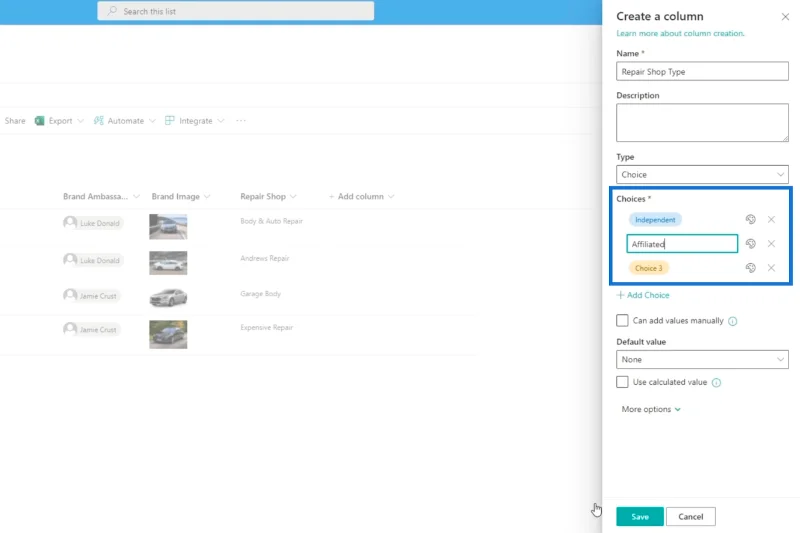This screenshot has width=800, height=533.
Task: Click the Share command
Action: pos(15,121)
